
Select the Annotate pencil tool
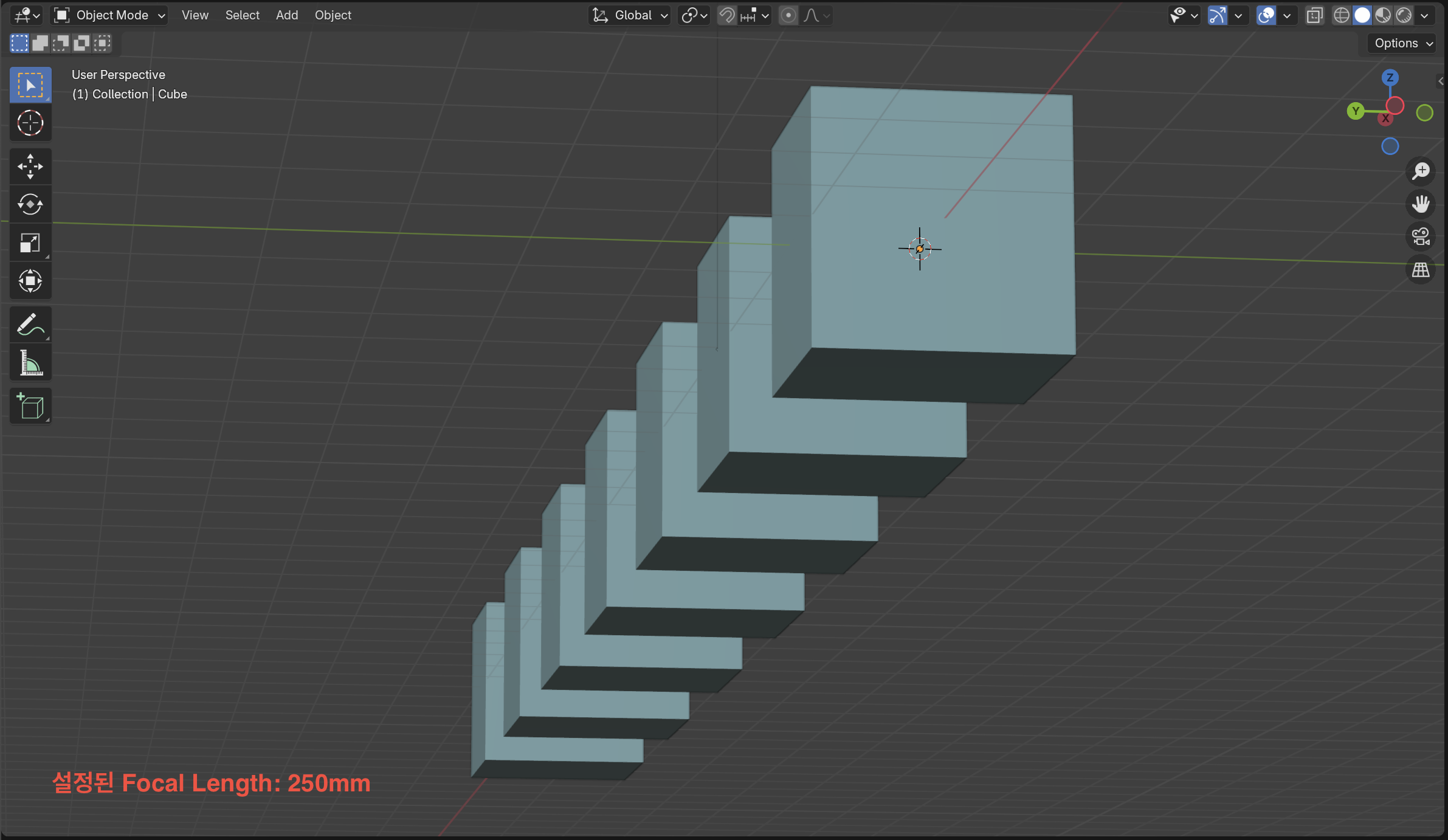click(x=30, y=325)
